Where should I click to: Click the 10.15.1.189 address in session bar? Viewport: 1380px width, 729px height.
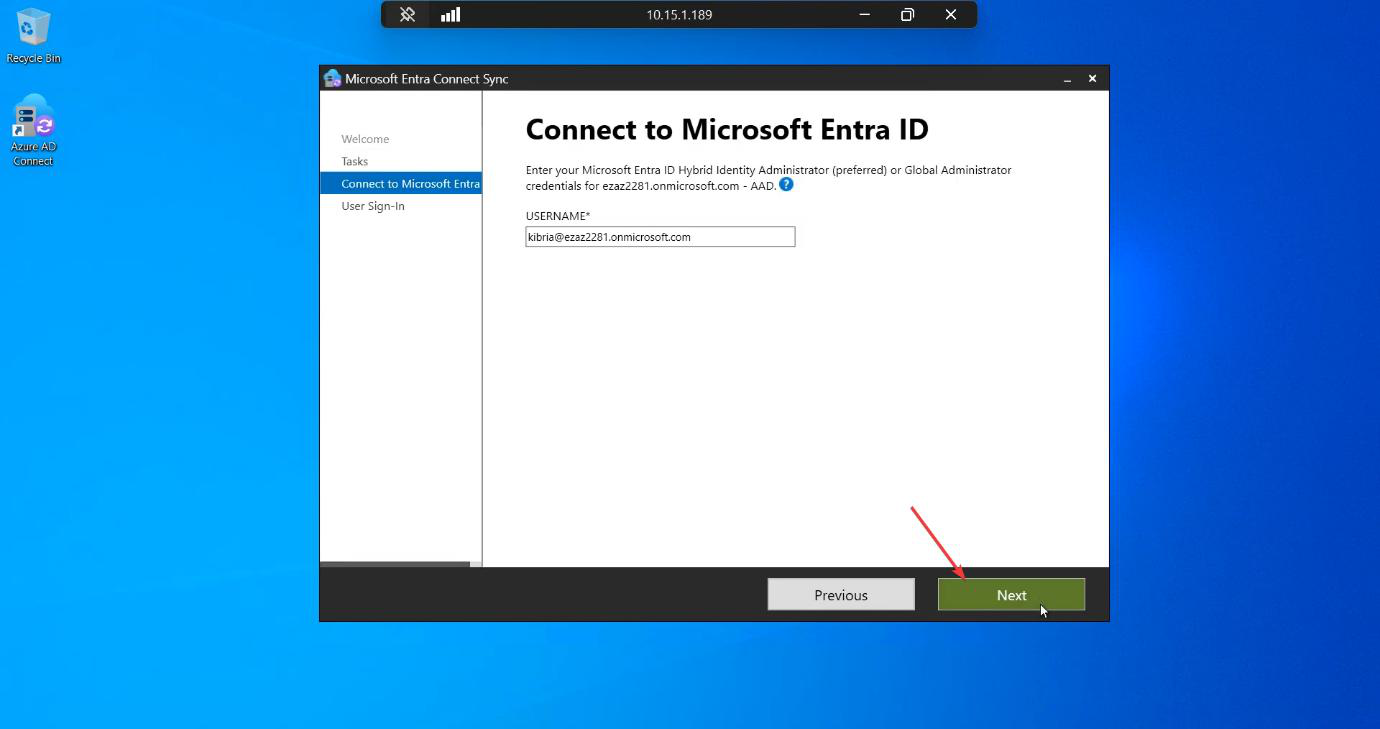pos(679,15)
